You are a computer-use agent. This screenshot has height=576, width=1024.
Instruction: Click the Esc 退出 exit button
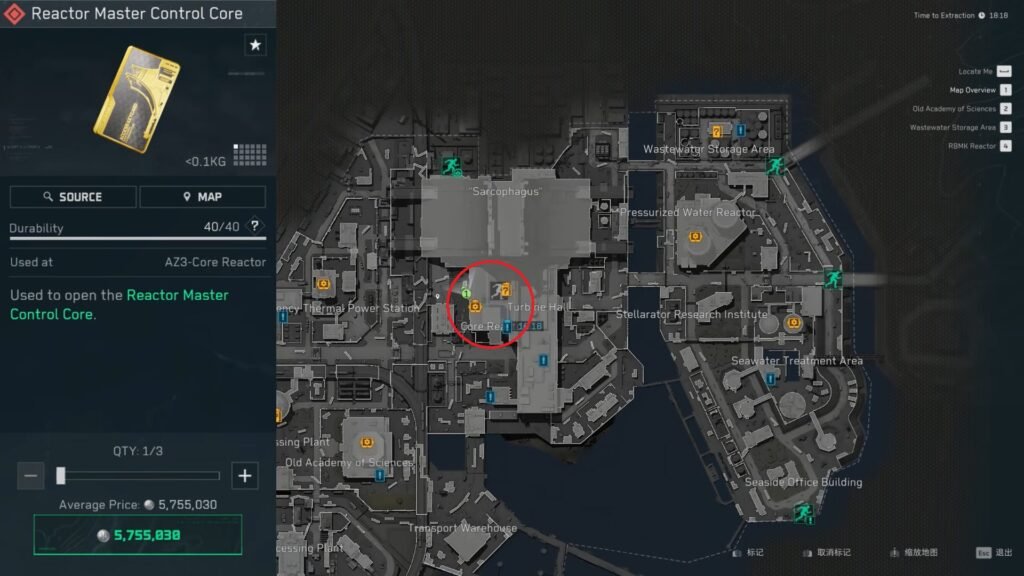(994, 552)
